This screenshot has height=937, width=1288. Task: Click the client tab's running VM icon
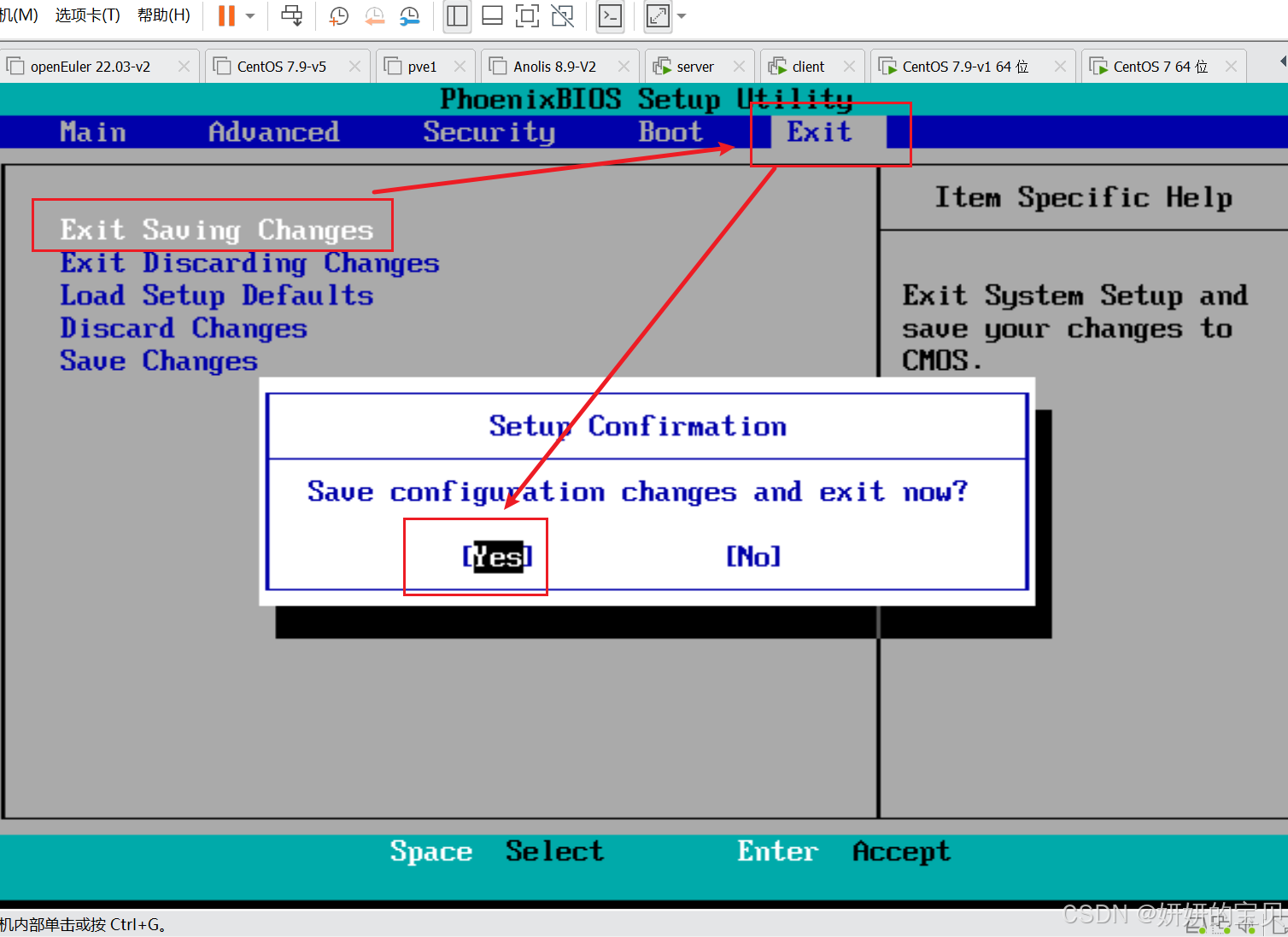(x=777, y=66)
